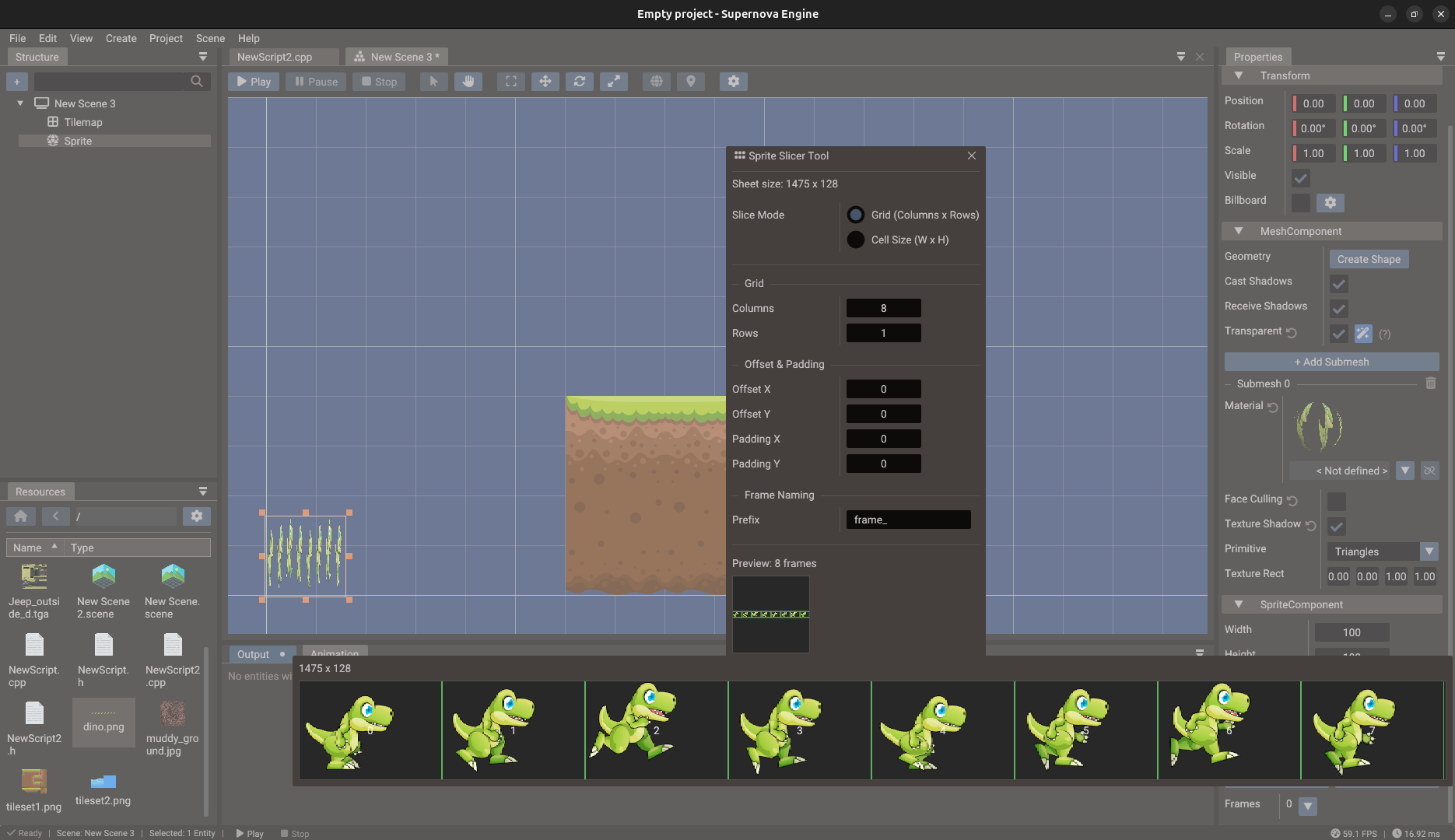Open the Primitive dropdown showing Triangles
This screenshot has width=1455, height=840.
pos(1429,551)
